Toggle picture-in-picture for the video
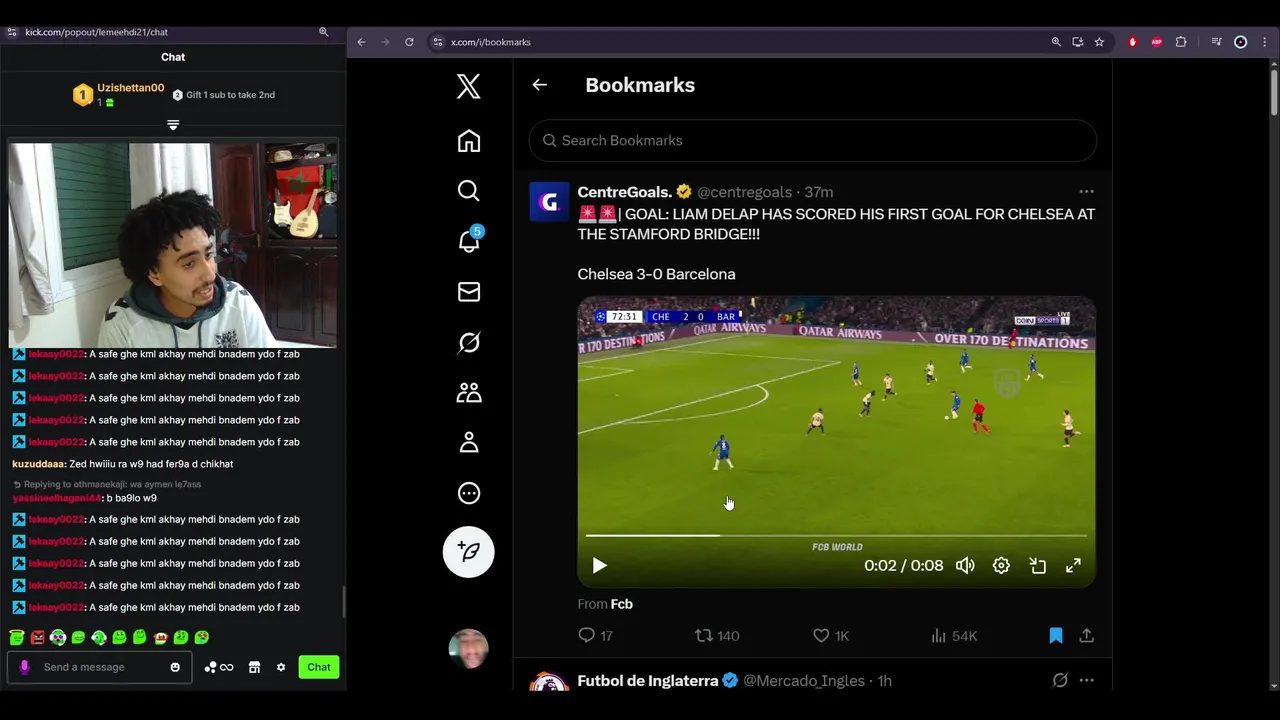This screenshot has height=720, width=1280. pos(1037,566)
